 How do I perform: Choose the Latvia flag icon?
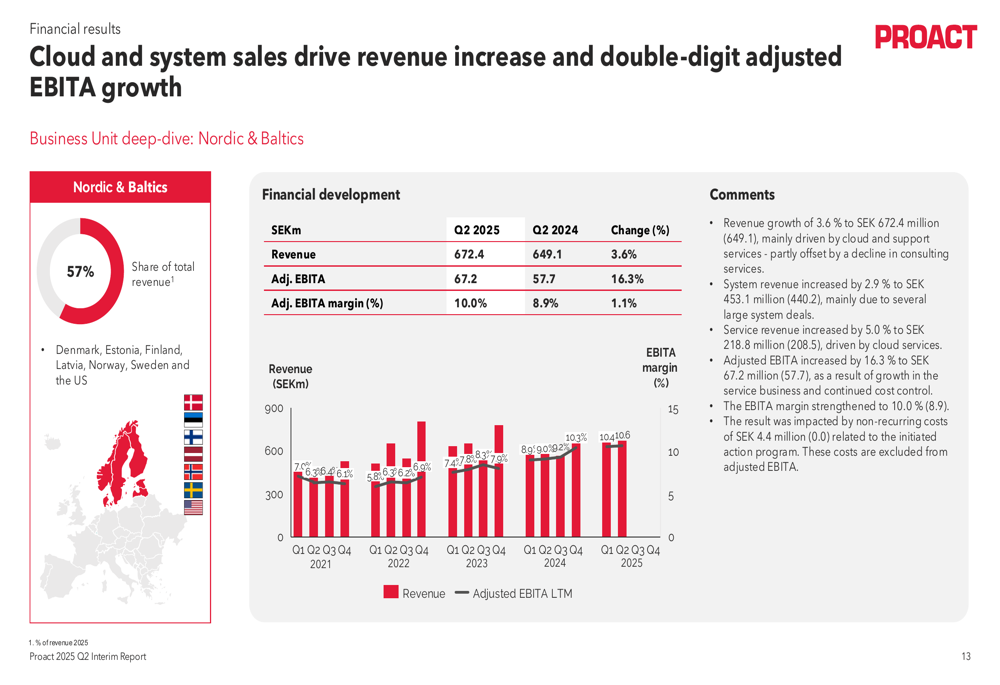(193, 454)
